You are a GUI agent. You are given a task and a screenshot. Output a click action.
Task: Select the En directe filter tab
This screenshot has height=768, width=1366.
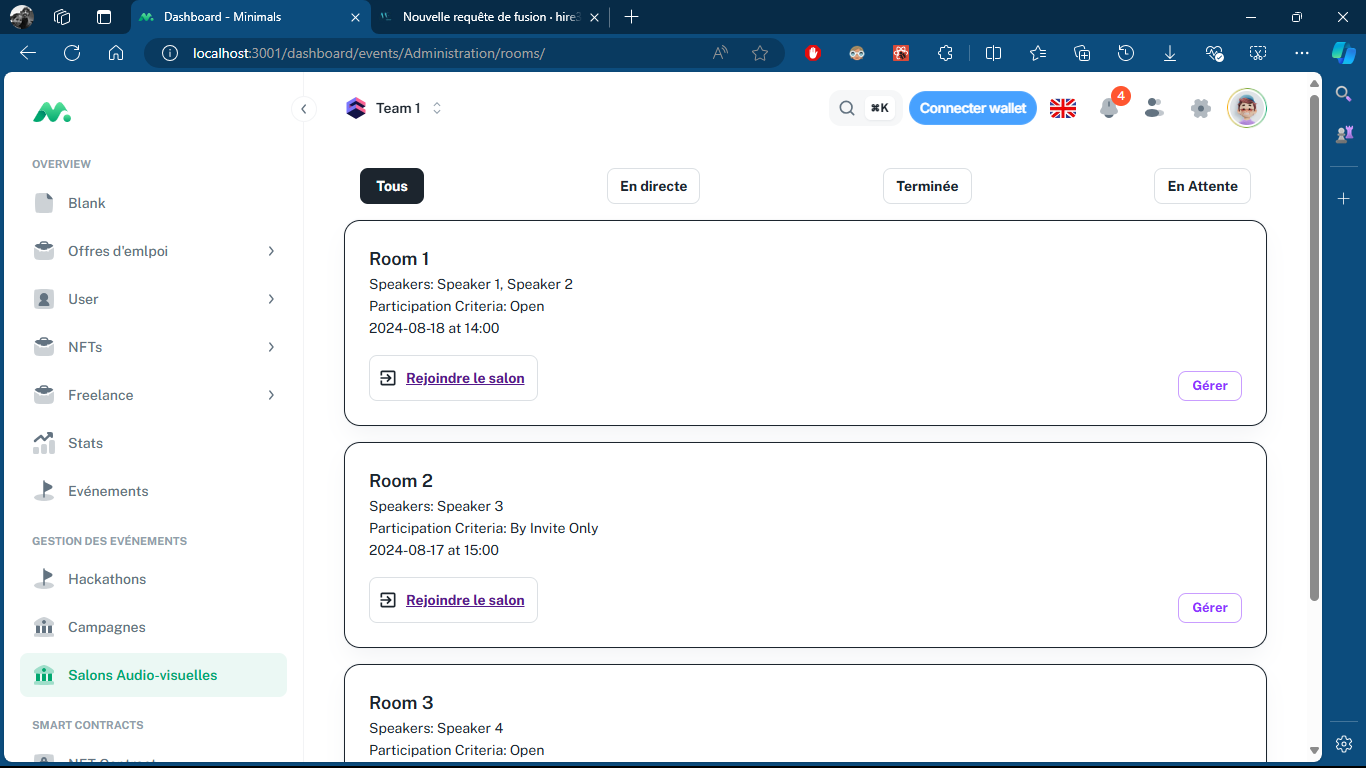click(x=653, y=186)
